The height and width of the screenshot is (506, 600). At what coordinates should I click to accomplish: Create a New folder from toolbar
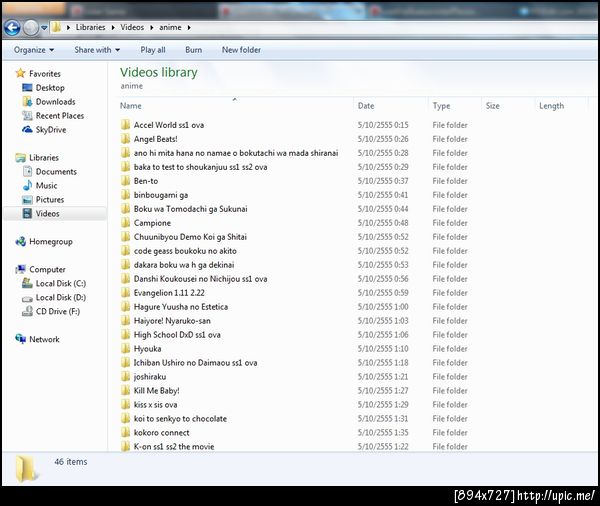(x=241, y=50)
